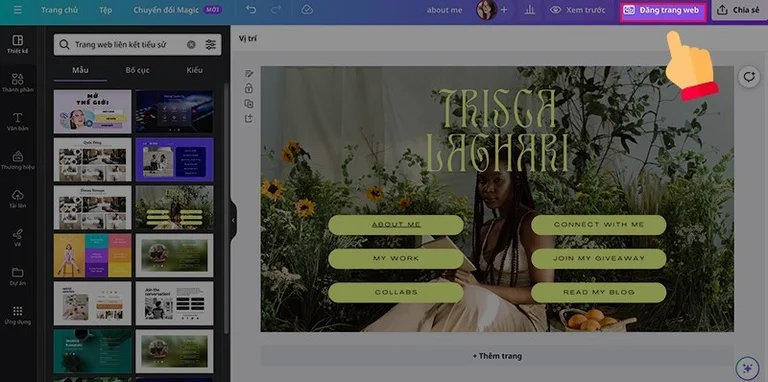Click the JOIN MY GIVEAWAY canvas button
The width and height of the screenshot is (768, 382).
599,259
